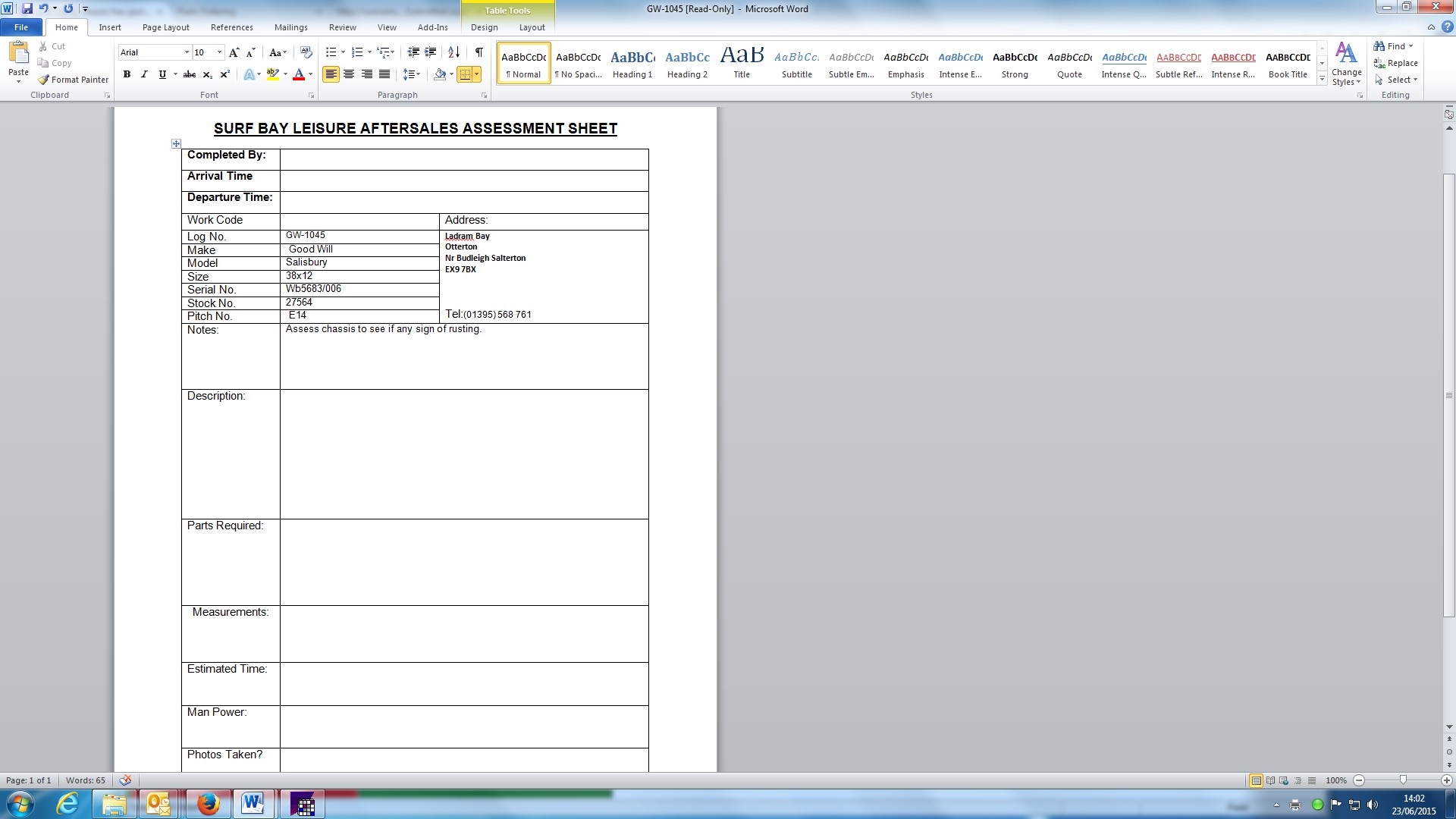Switch to the Page Layout tab
Viewport: 1456px width, 819px height.
point(165,27)
